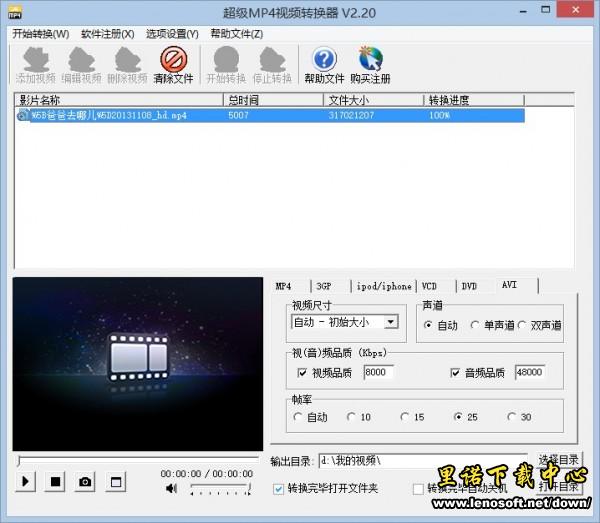Click the 100% progress cell

(x=439, y=115)
